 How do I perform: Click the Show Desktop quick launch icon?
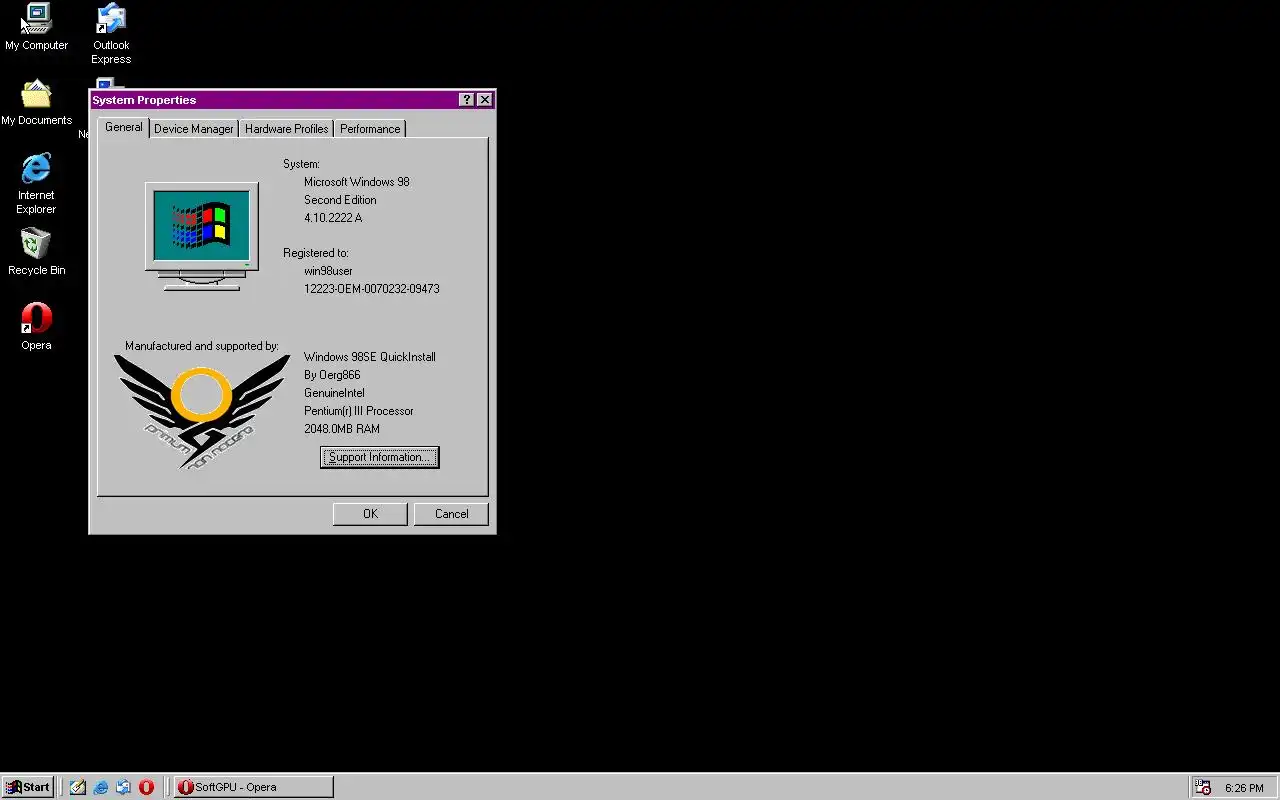click(x=78, y=787)
